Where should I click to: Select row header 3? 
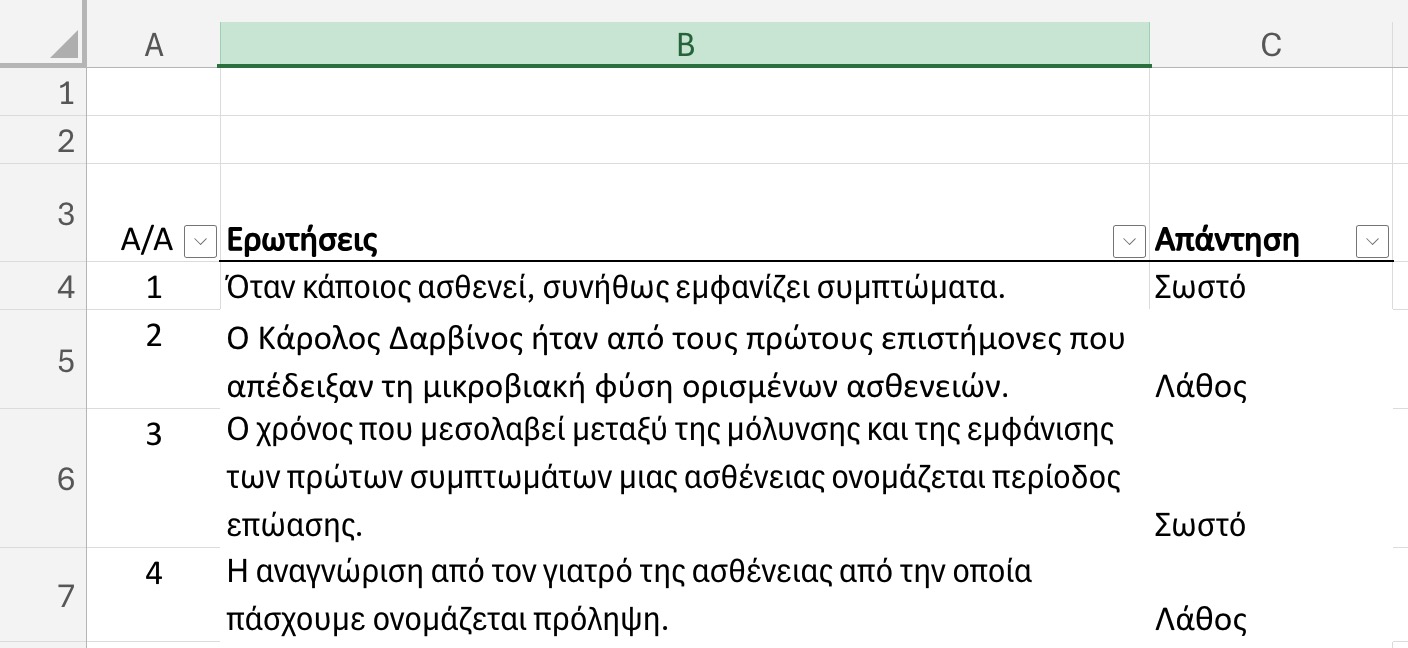[x=45, y=213]
